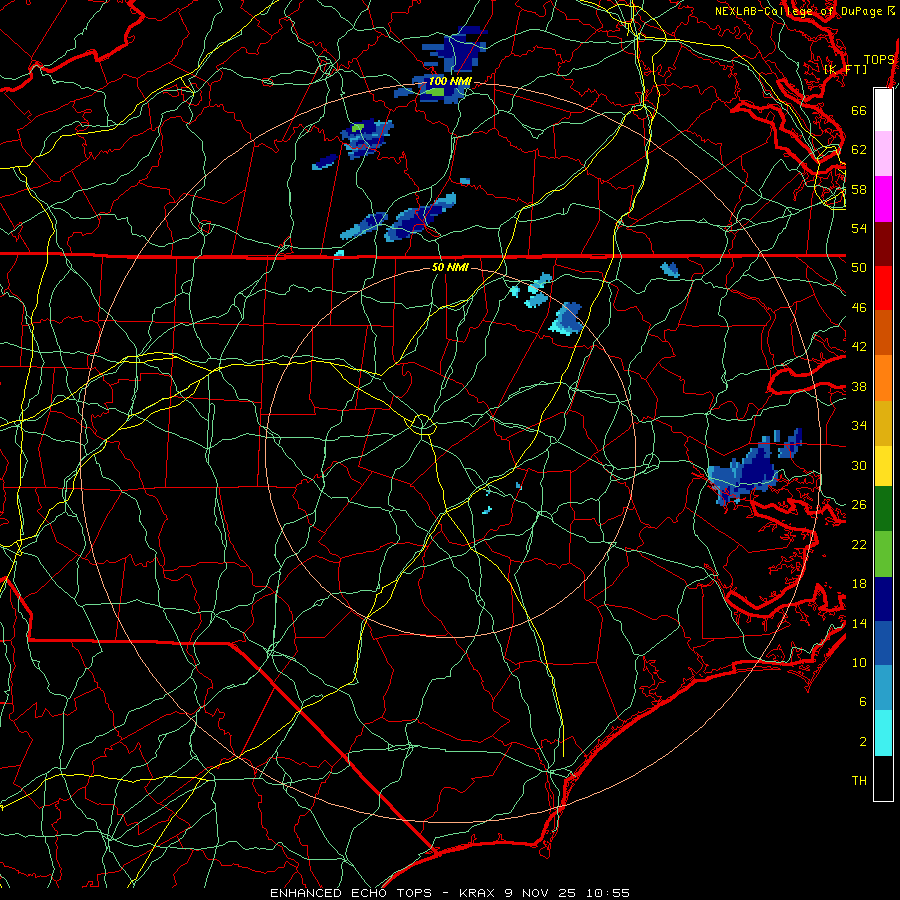Click the 6 value on the scale

click(x=863, y=702)
